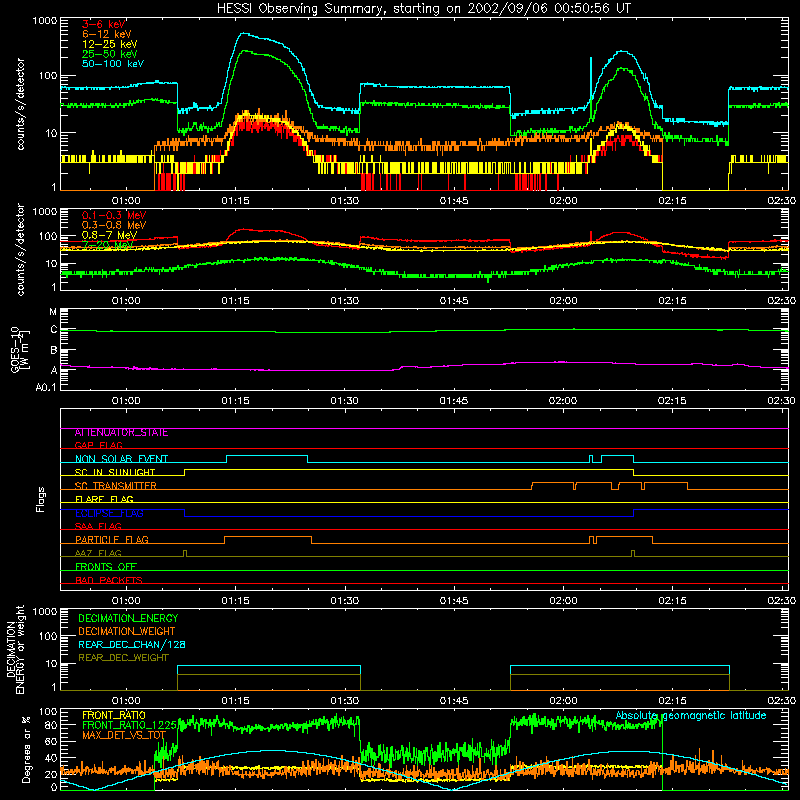The width and height of the screenshot is (800, 800).
Task: Select the "3-6 keV" legend label
Action: (x=104, y=24)
